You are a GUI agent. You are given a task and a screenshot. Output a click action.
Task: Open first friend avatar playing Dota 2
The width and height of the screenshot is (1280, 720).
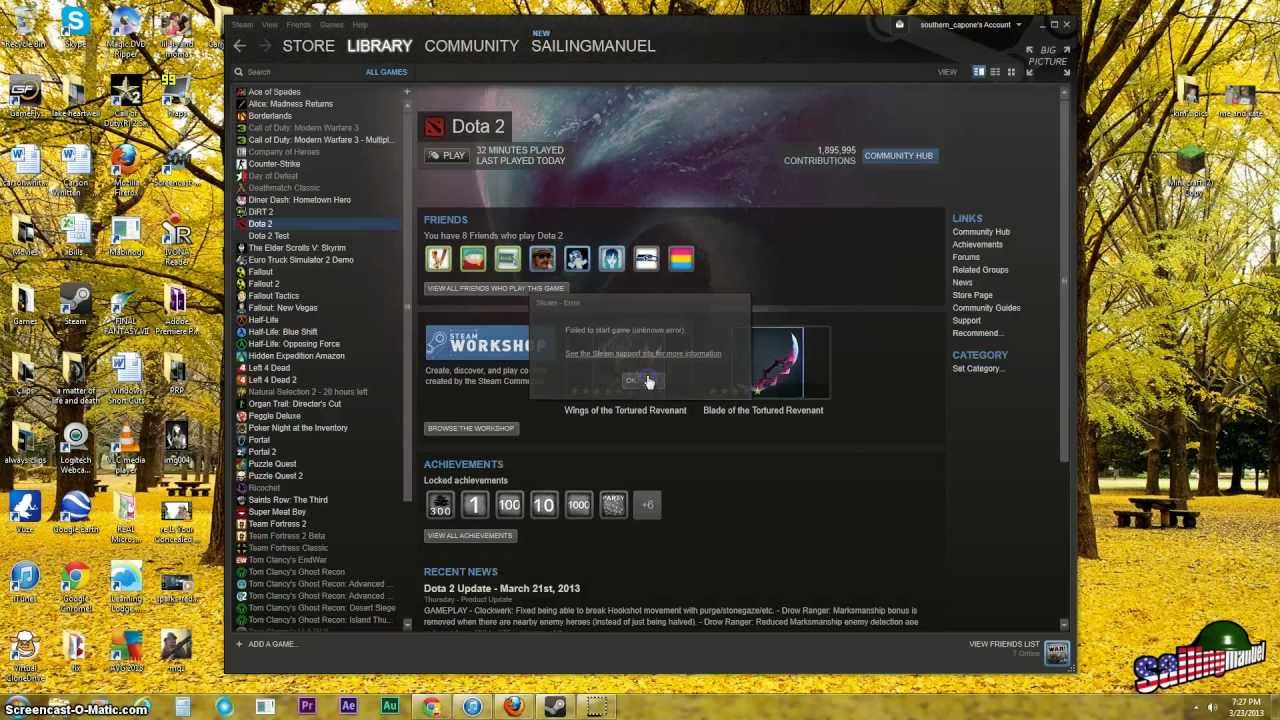[438, 259]
